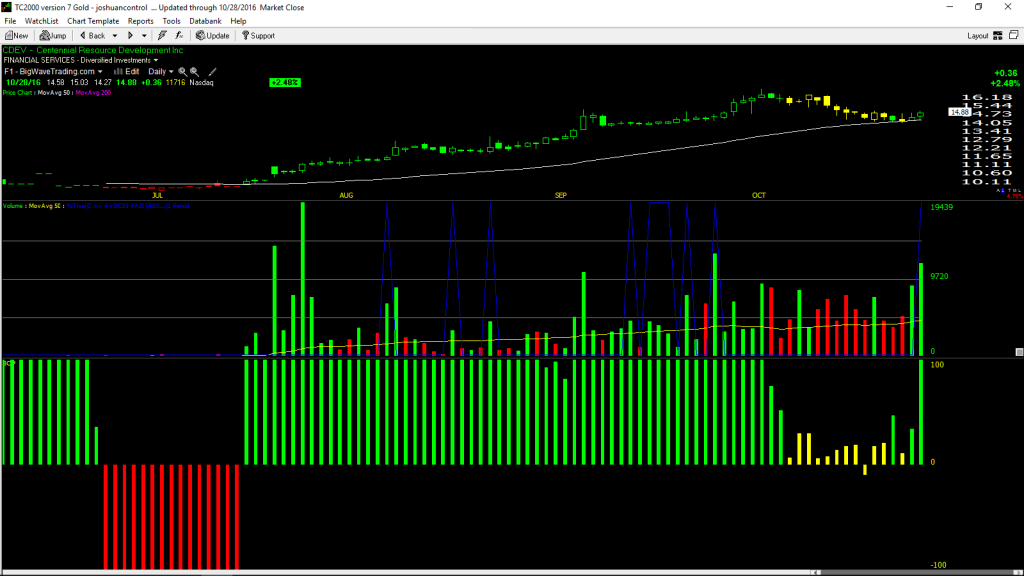Viewport: 1024px width, 576px height.
Task: Open the Reports menu
Action: pyautogui.click(x=140, y=21)
